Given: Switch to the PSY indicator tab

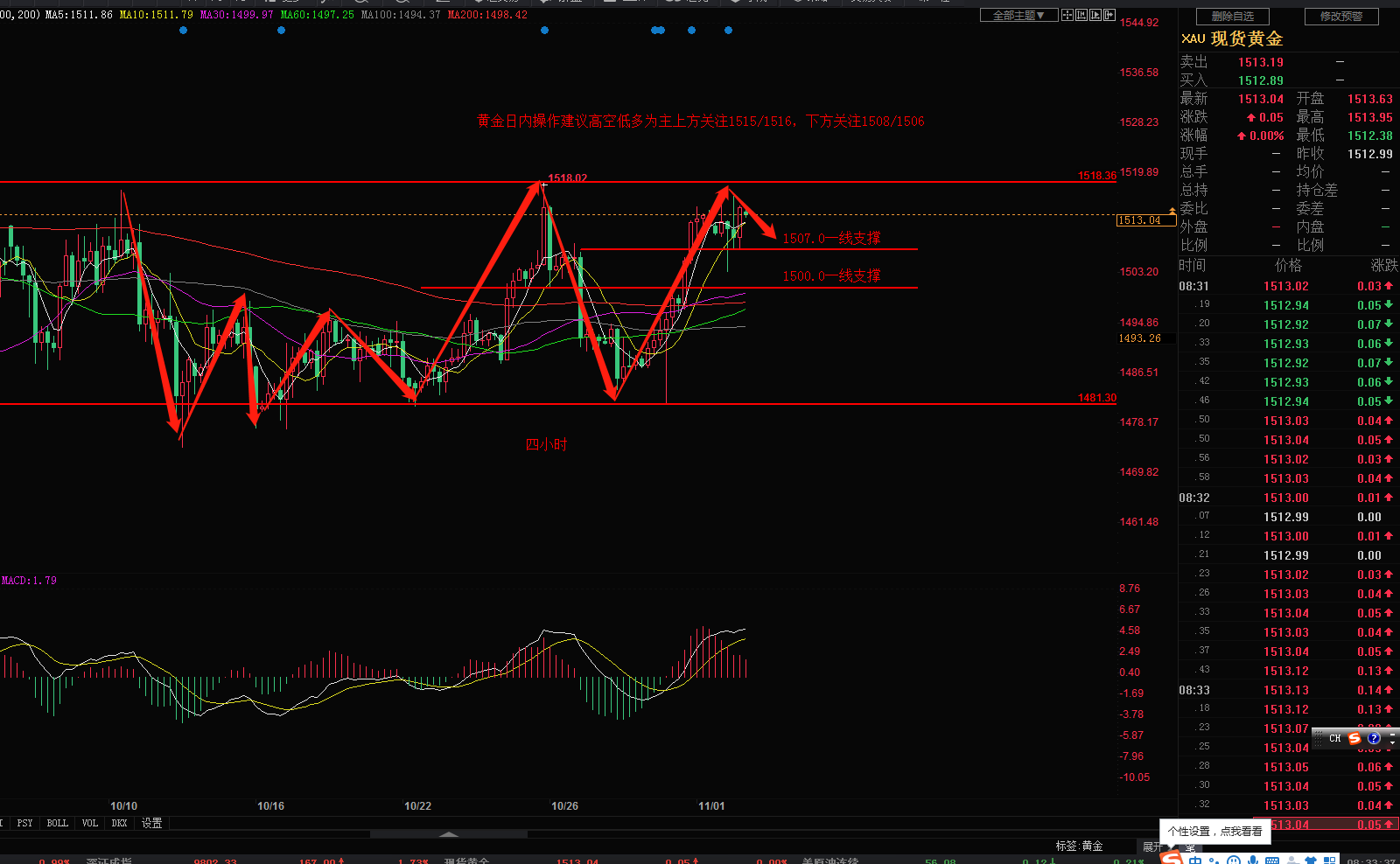Looking at the screenshot, I should [24, 823].
